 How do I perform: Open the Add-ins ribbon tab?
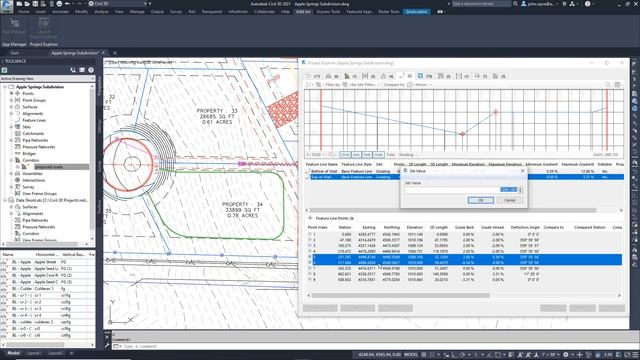click(303, 11)
